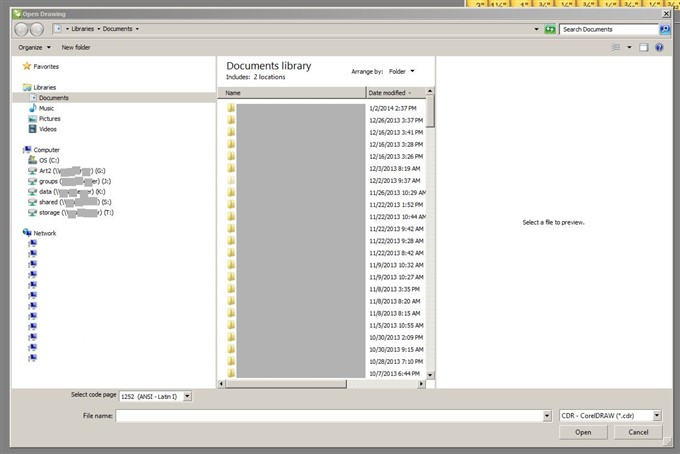Click the File name input field

(329, 416)
